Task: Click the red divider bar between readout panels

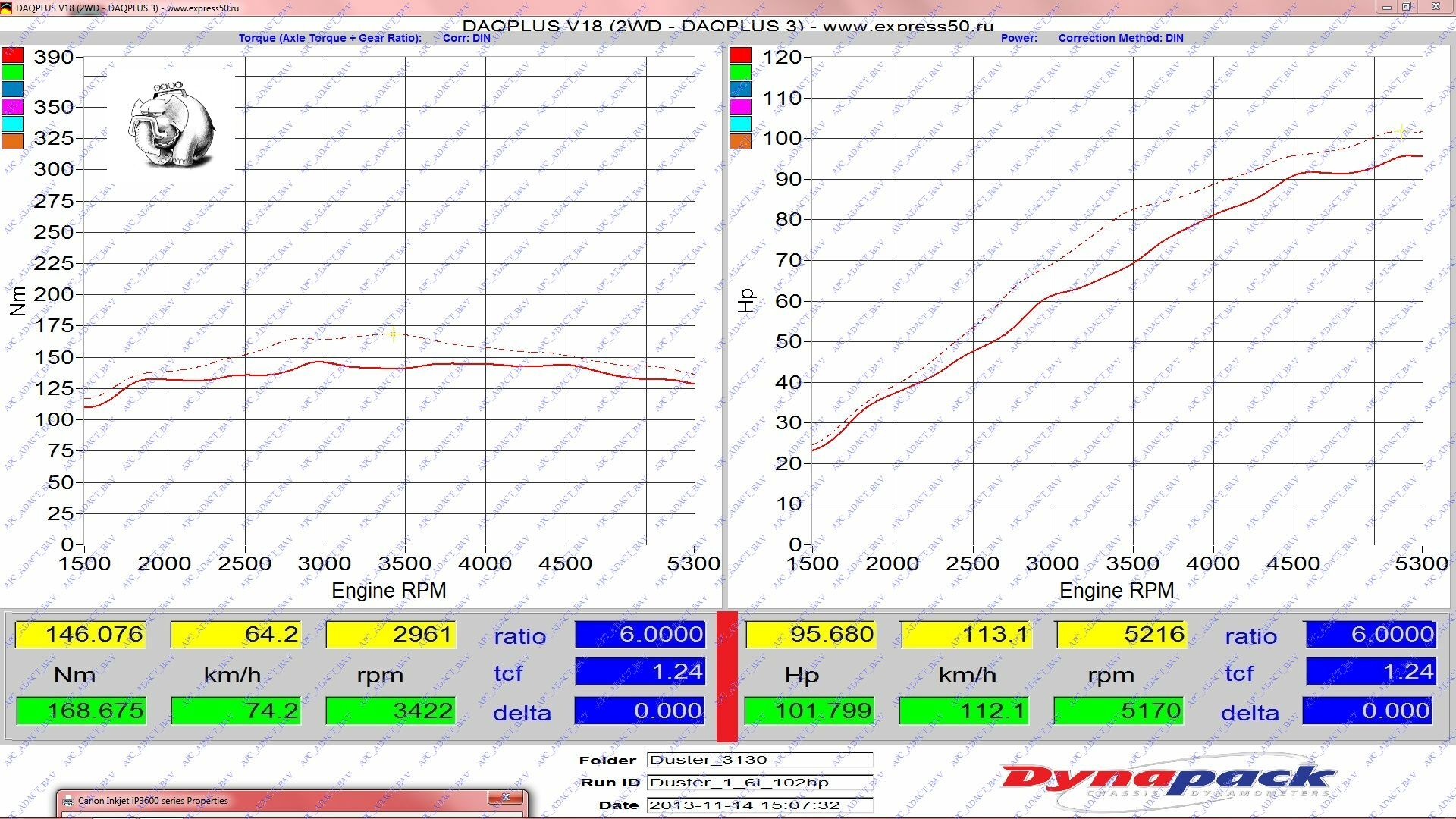Action: click(726, 675)
